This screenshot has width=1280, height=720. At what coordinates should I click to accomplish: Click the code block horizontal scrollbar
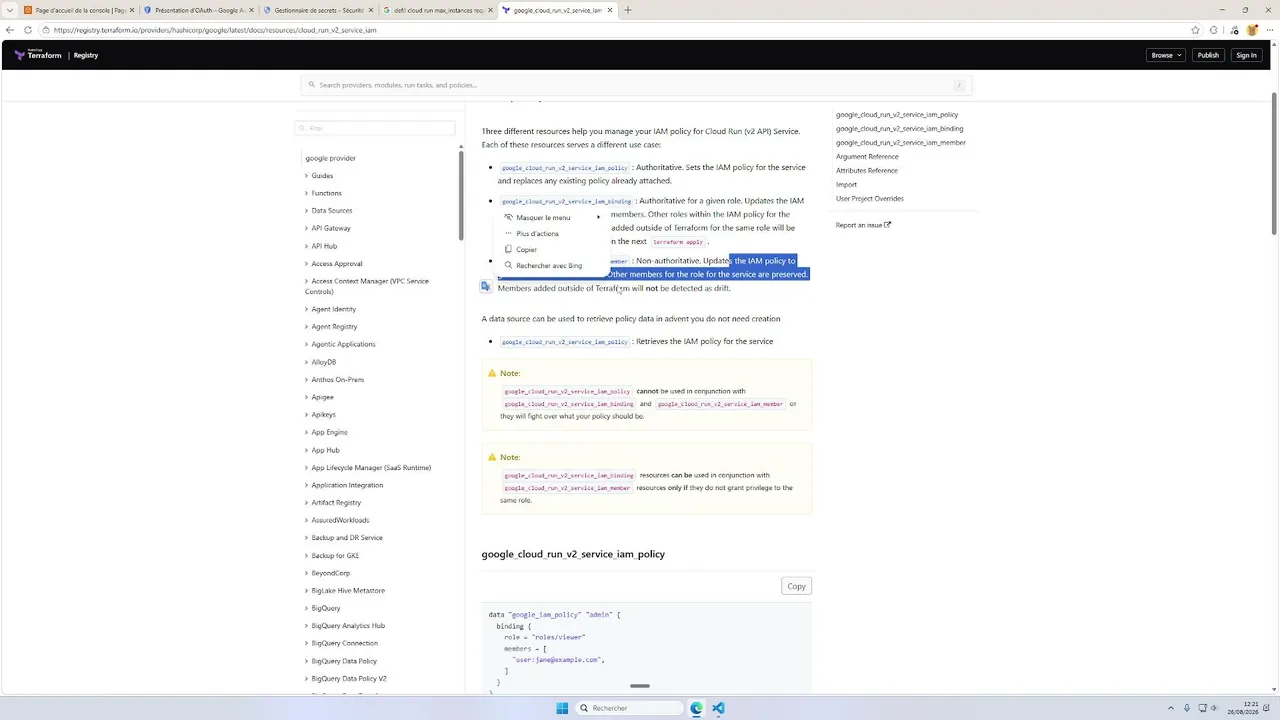[x=640, y=686]
